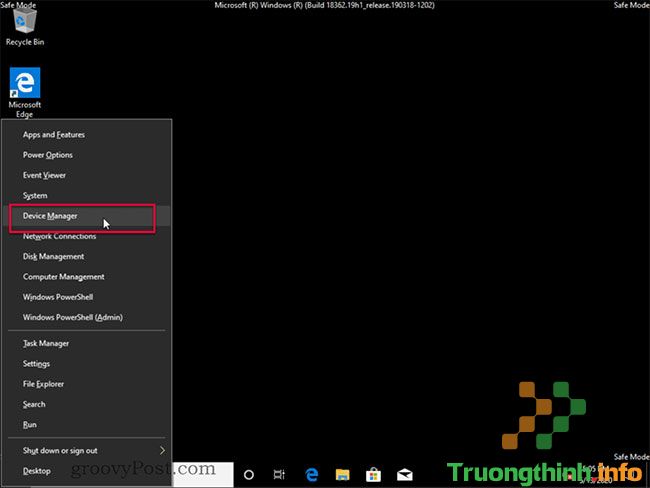Open Task Manager from the menu
650x488 pixels.
click(x=87, y=344)
